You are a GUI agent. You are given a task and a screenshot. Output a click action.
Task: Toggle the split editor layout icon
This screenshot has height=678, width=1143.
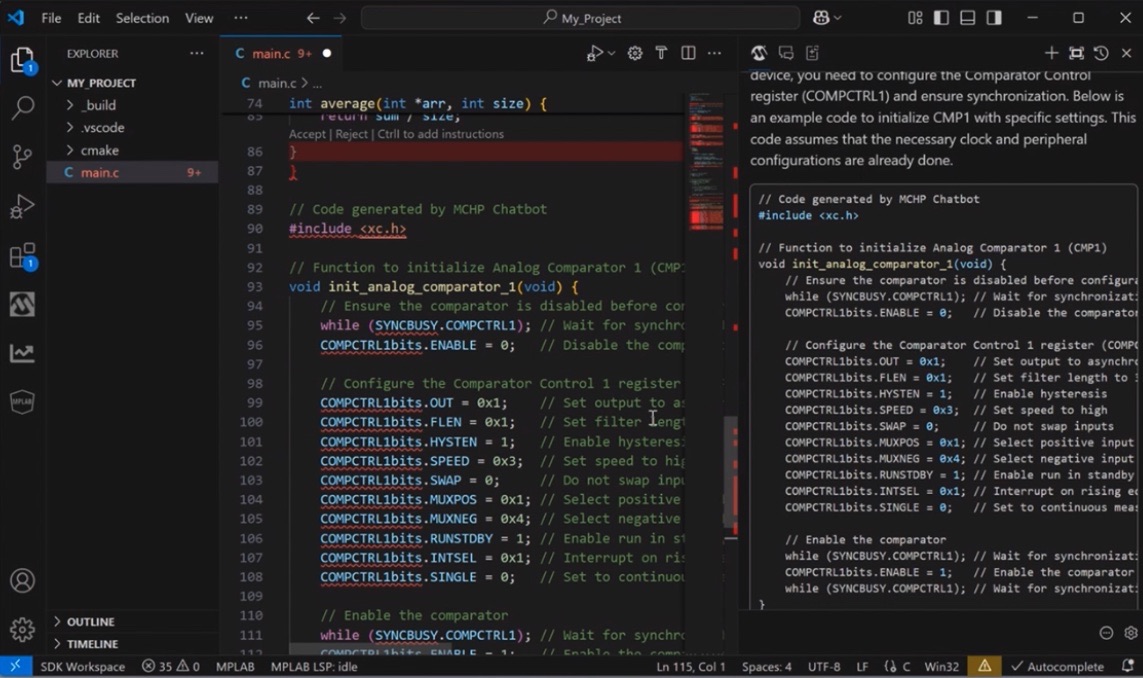point(688,53)
